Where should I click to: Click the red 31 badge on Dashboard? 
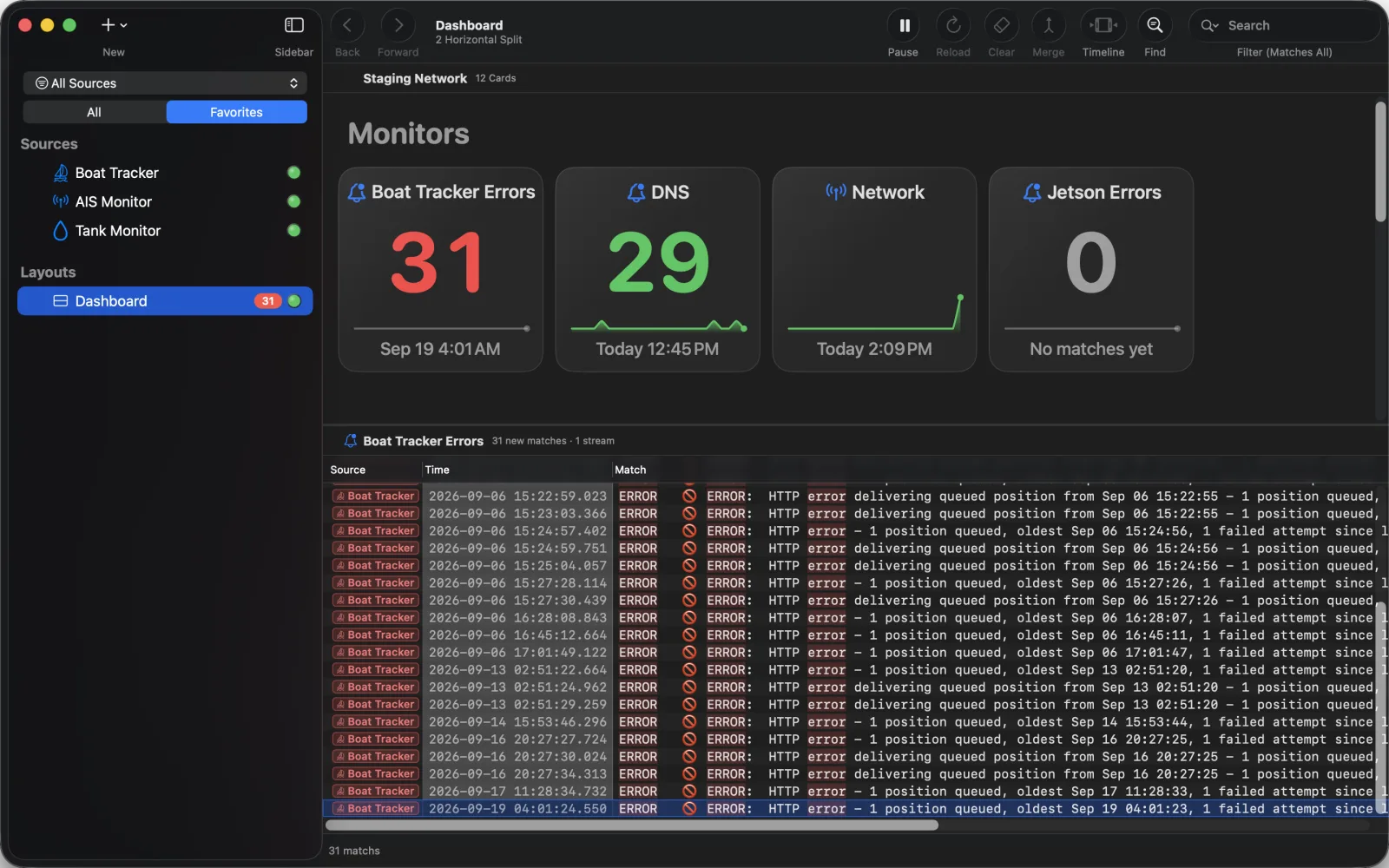267,301
